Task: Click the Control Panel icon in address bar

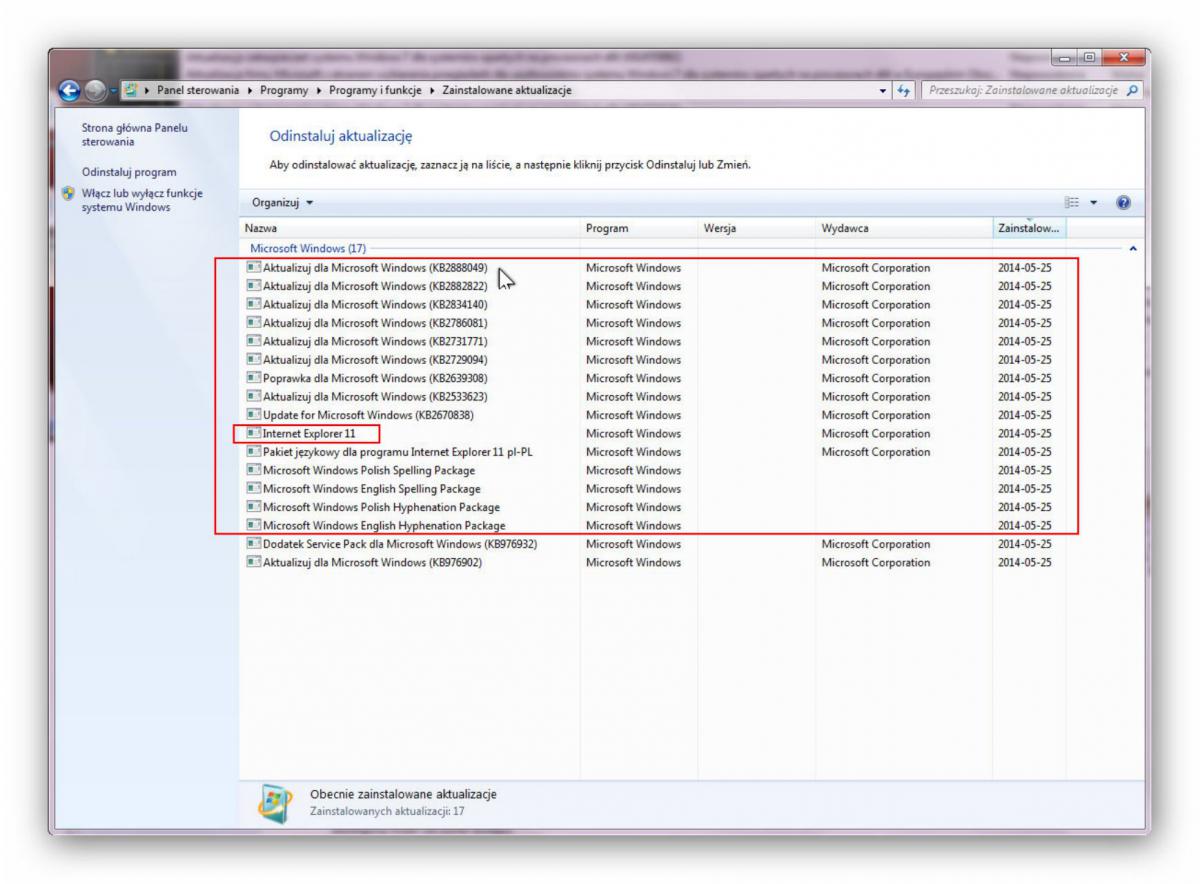Action: click(x=133, y=90)
